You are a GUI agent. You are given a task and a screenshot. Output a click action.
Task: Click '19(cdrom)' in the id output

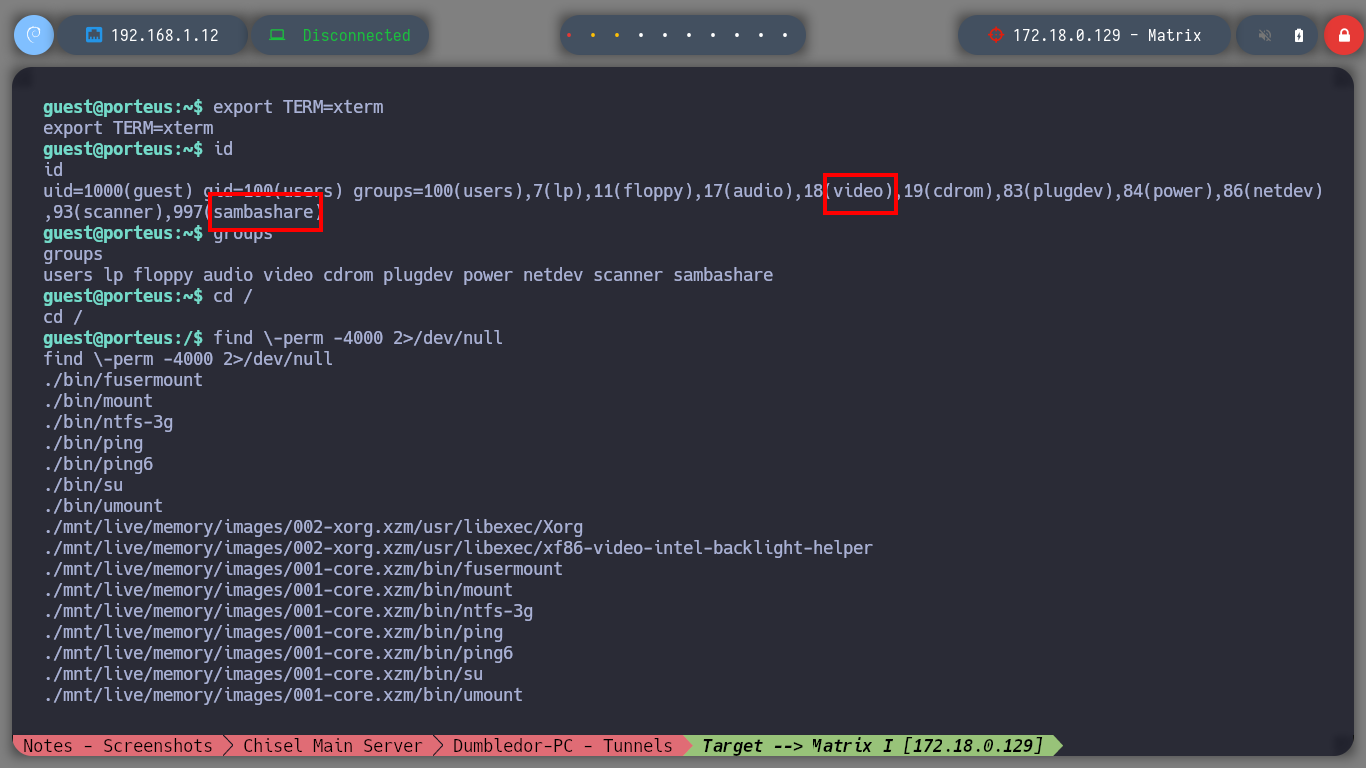(948, 191)
